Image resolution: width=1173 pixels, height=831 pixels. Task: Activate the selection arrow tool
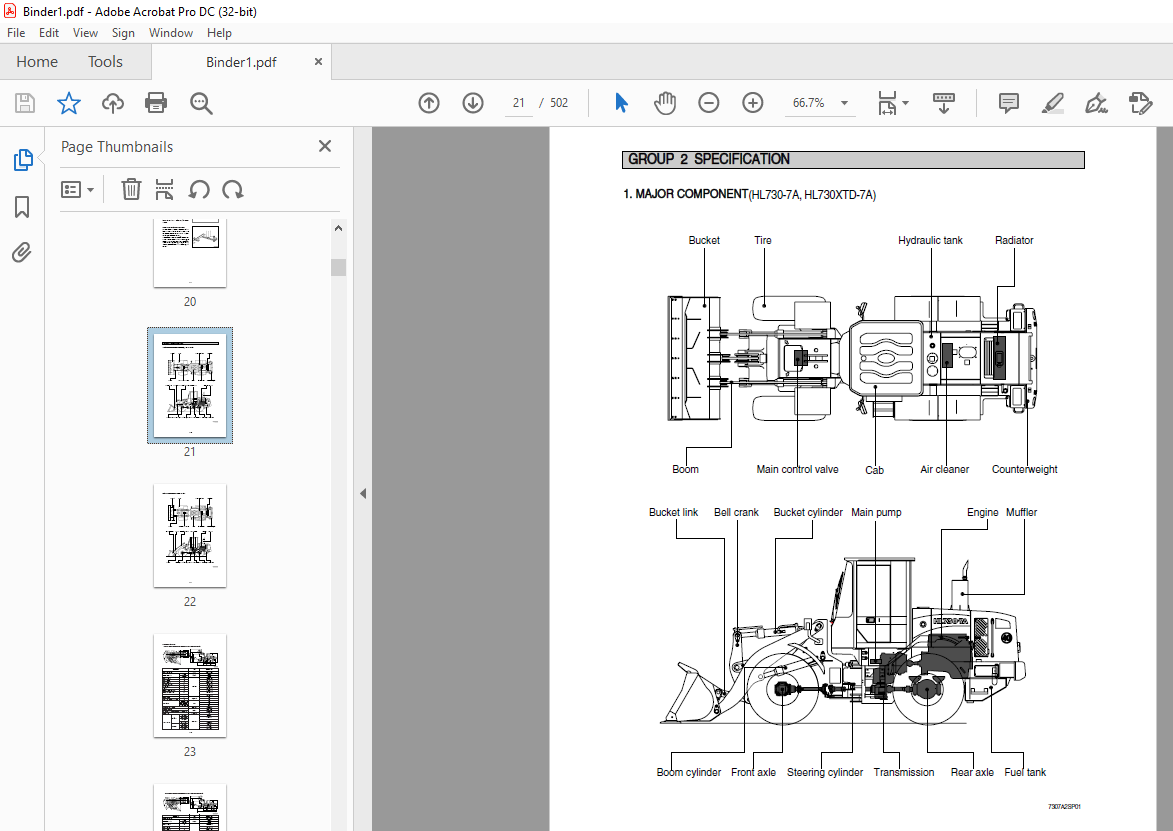click(621, 102)
